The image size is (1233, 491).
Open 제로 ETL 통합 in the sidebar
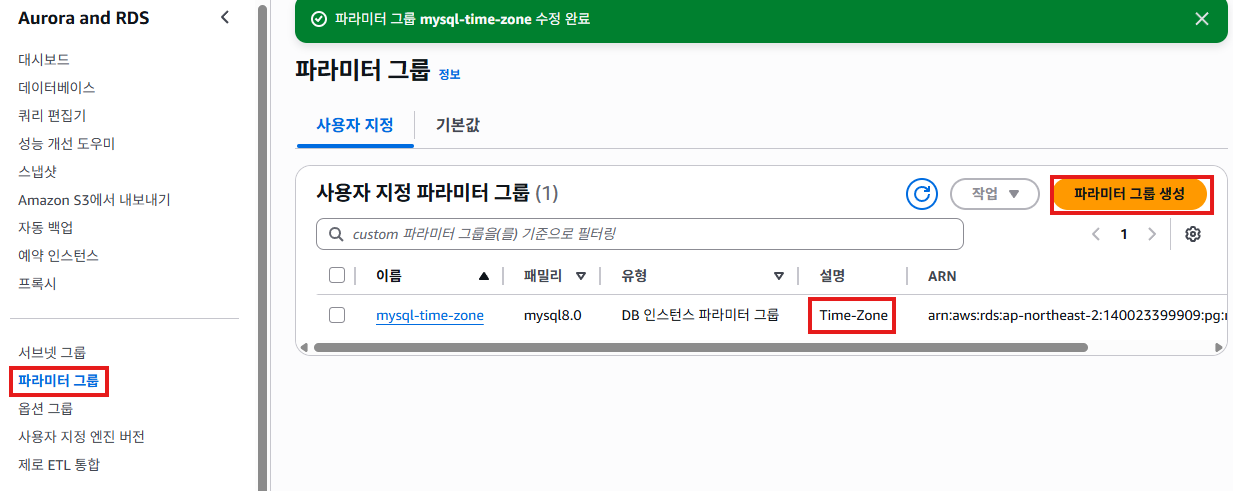click(59, 465)
